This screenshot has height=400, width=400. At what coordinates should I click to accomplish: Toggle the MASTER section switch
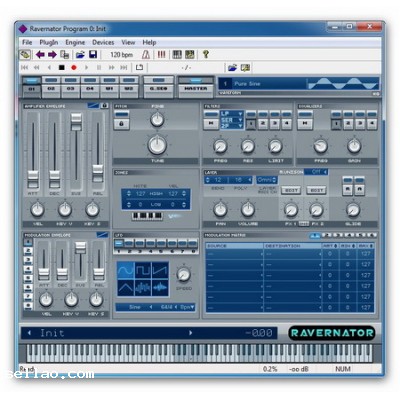click(x=196, y=80)
